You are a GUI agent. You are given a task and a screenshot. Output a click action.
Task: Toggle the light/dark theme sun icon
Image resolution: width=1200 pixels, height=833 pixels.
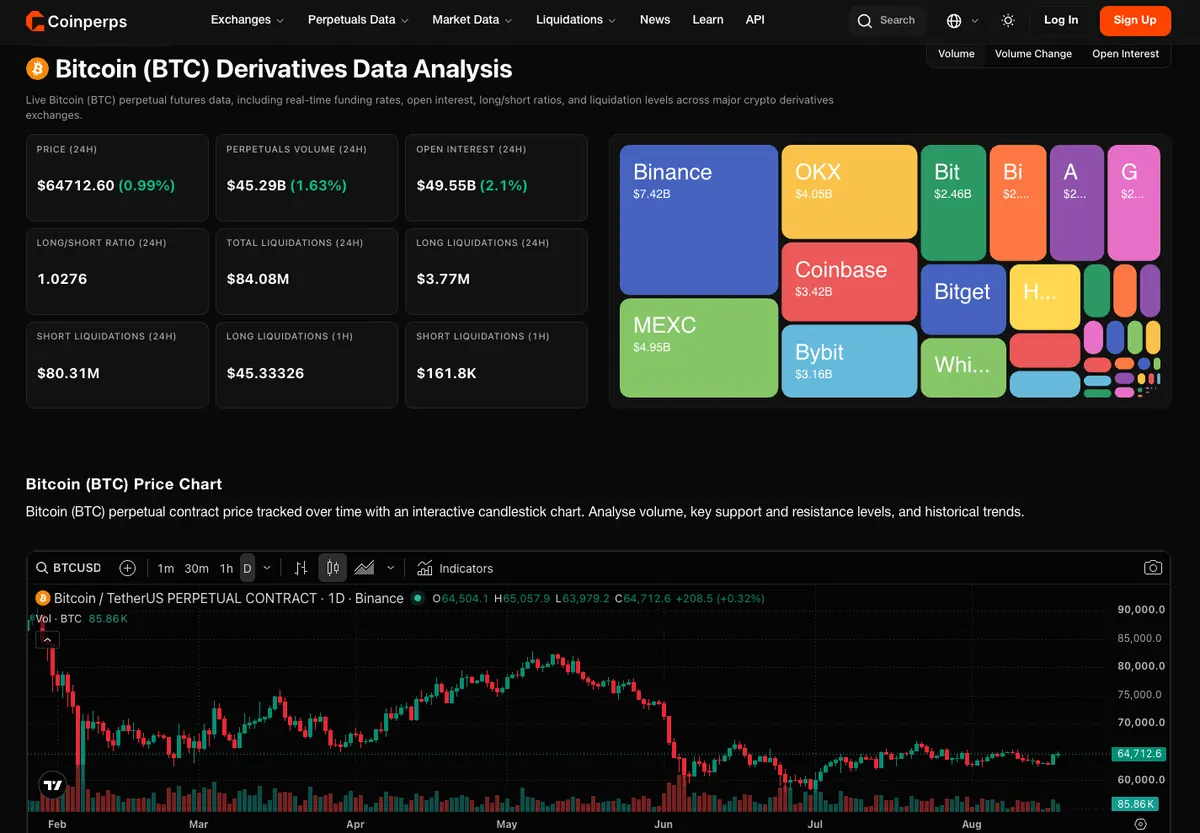[1008, 21]
